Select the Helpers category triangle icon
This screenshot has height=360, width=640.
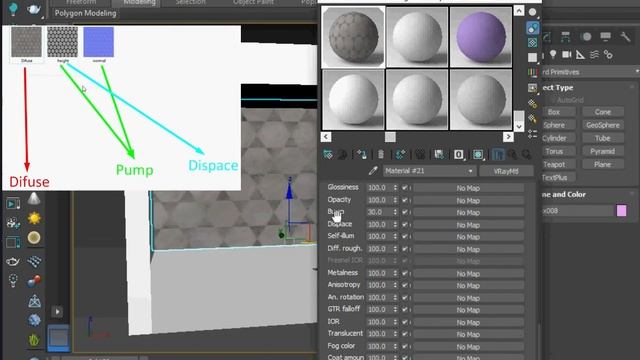pos(580,54)
